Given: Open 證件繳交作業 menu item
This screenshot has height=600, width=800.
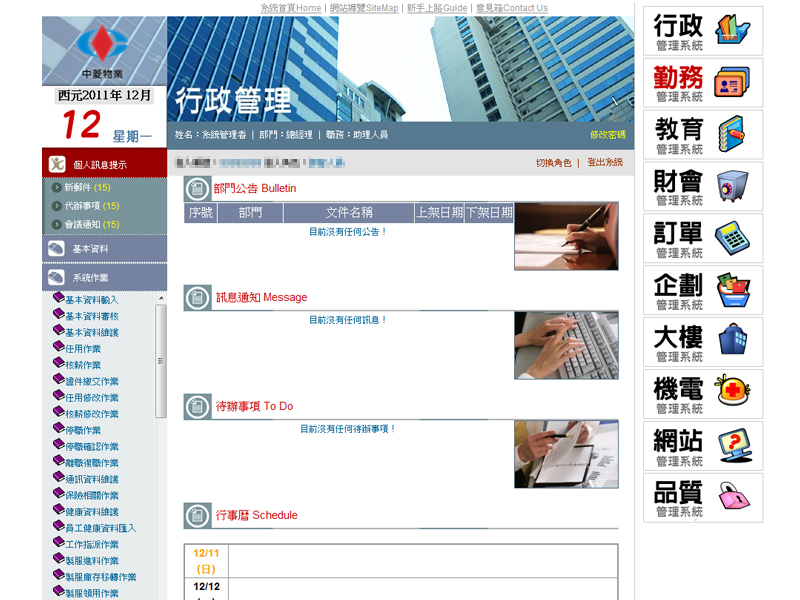Looking at the screenshot, I should click(92, 382).
